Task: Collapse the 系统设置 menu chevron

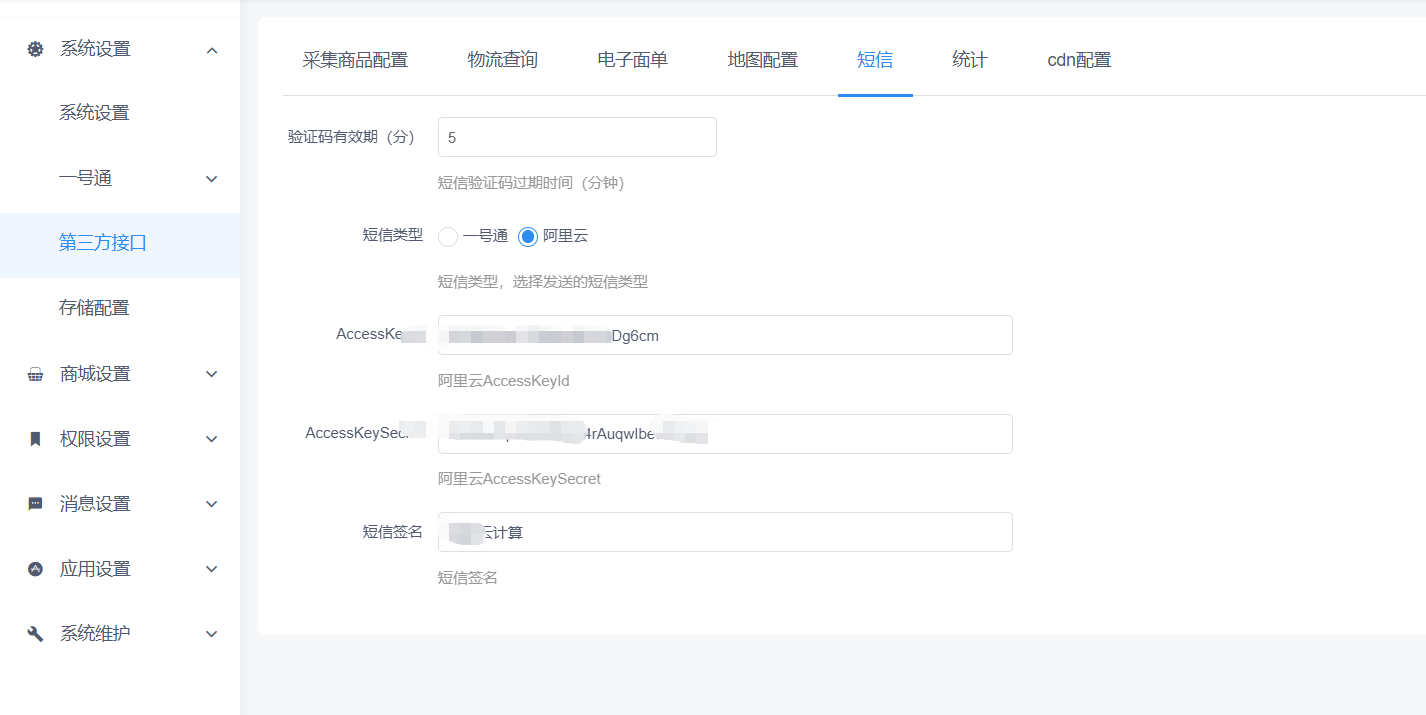Action: tap(212, 49)
